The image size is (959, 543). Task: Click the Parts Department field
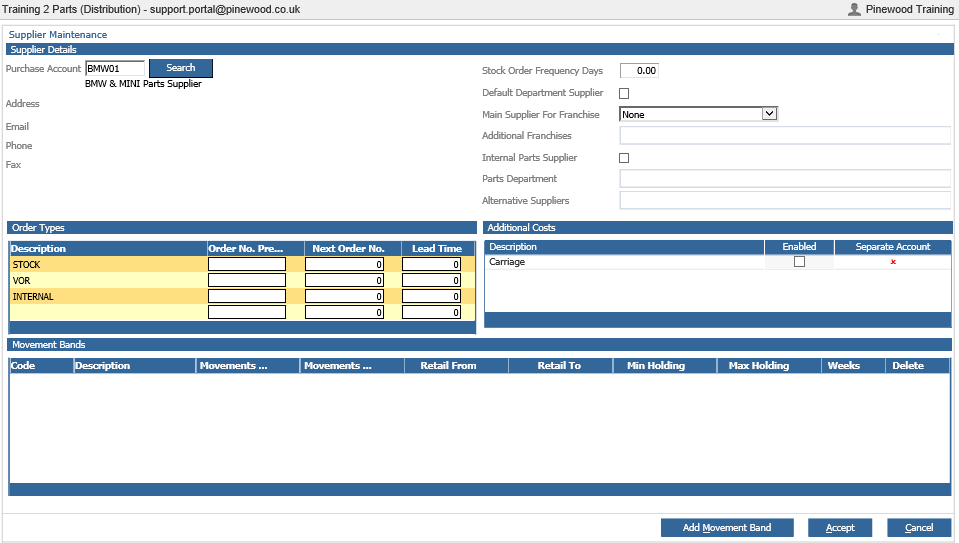pos(785,179)
